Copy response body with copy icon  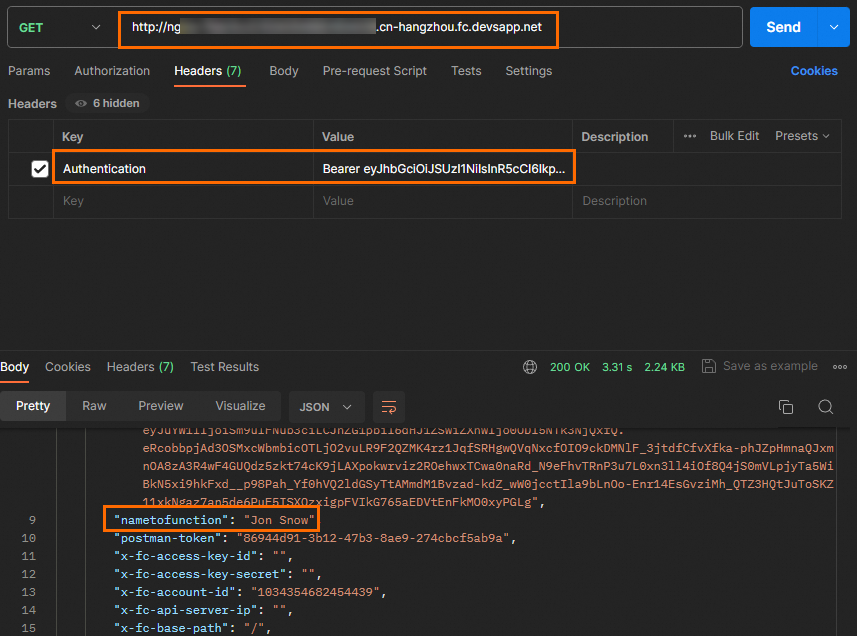point(786,407)
